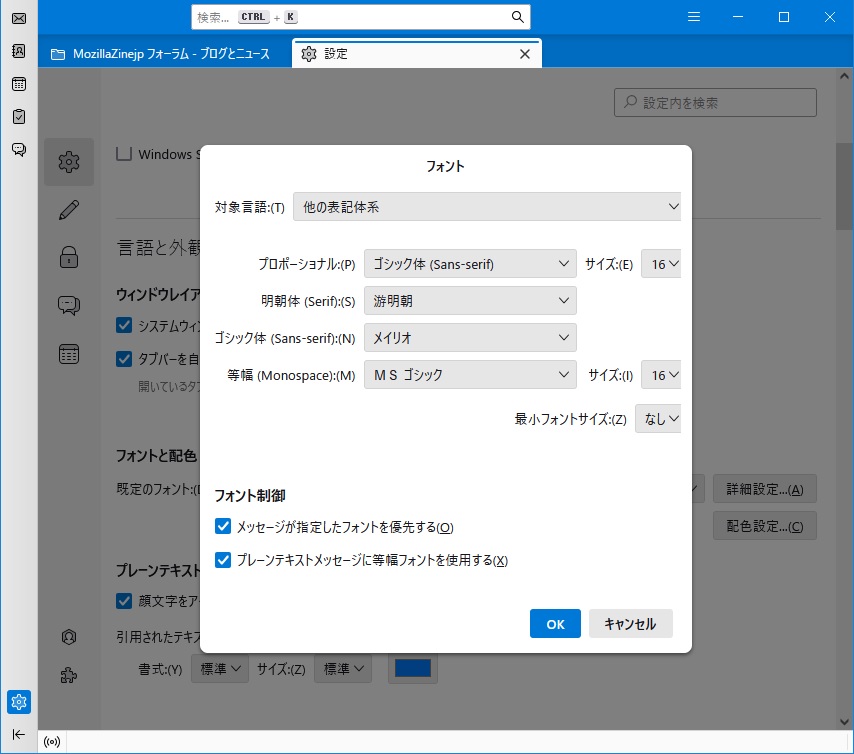Toggle メッセージが指定したフォントを優先する checkbox
The width and height of the screenshot is (854, 754).
click(223, 526)
